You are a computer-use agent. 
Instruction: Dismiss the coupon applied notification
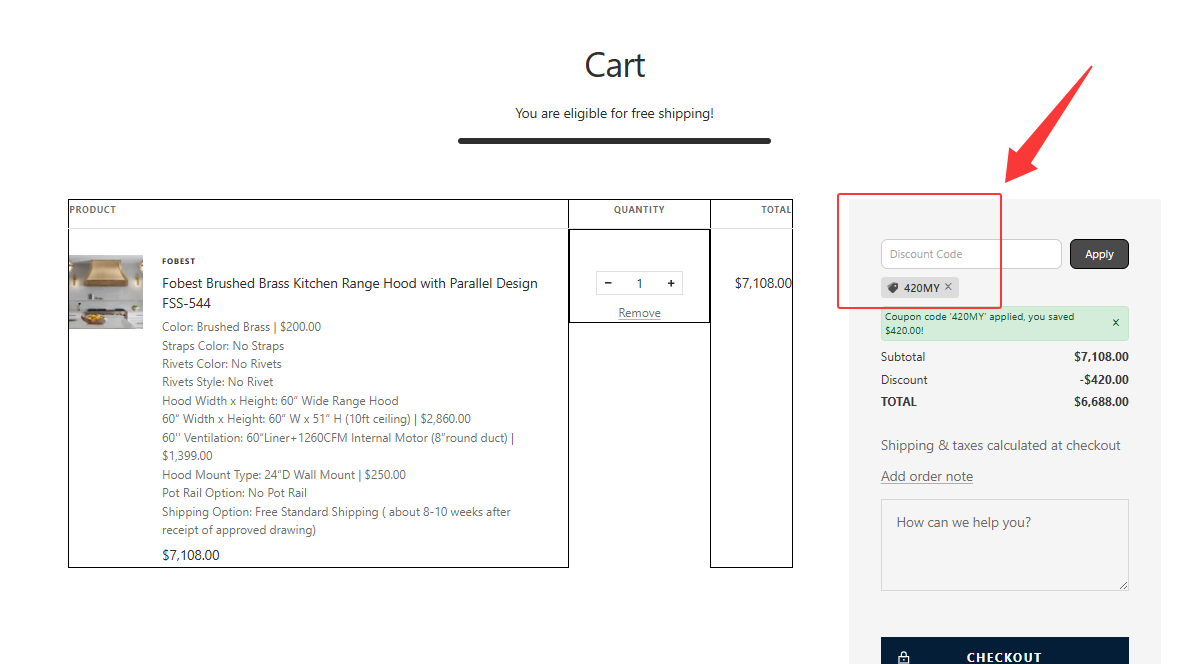coord(1116,322)
